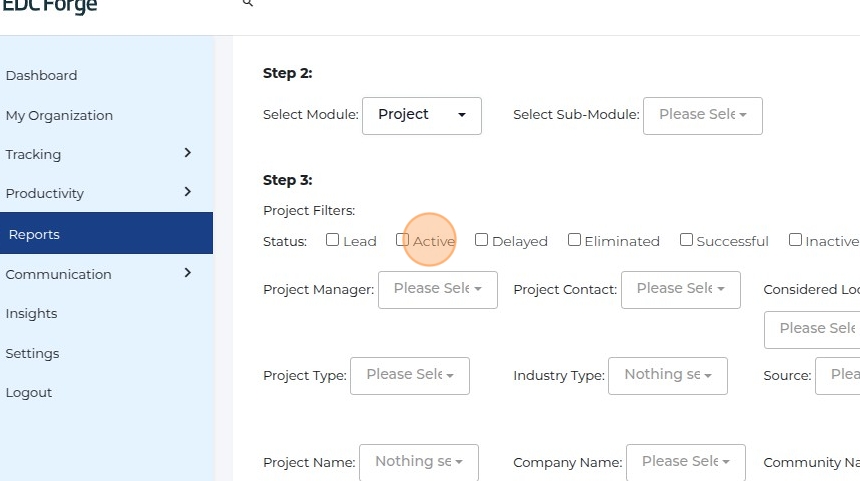The width and height of the screenshot is (860, 481).
Task: Expand the Productivity submenu chevron
Action: 187,192
